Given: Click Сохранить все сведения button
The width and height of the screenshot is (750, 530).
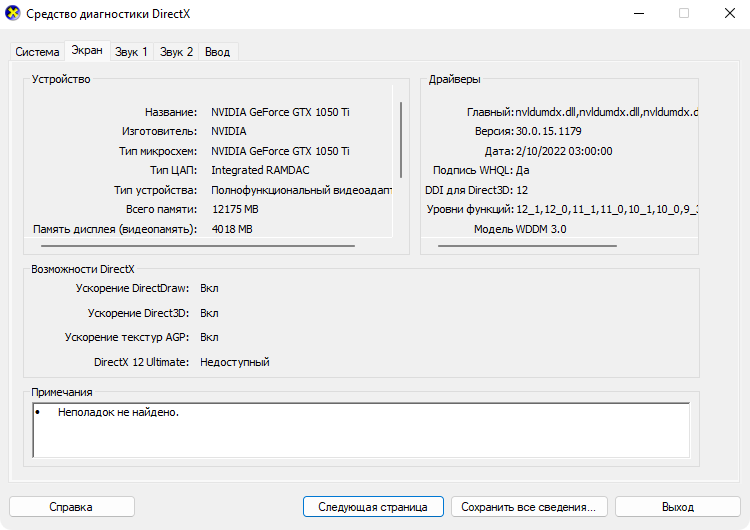Looking at the screenshot, I should click(529, 507).
